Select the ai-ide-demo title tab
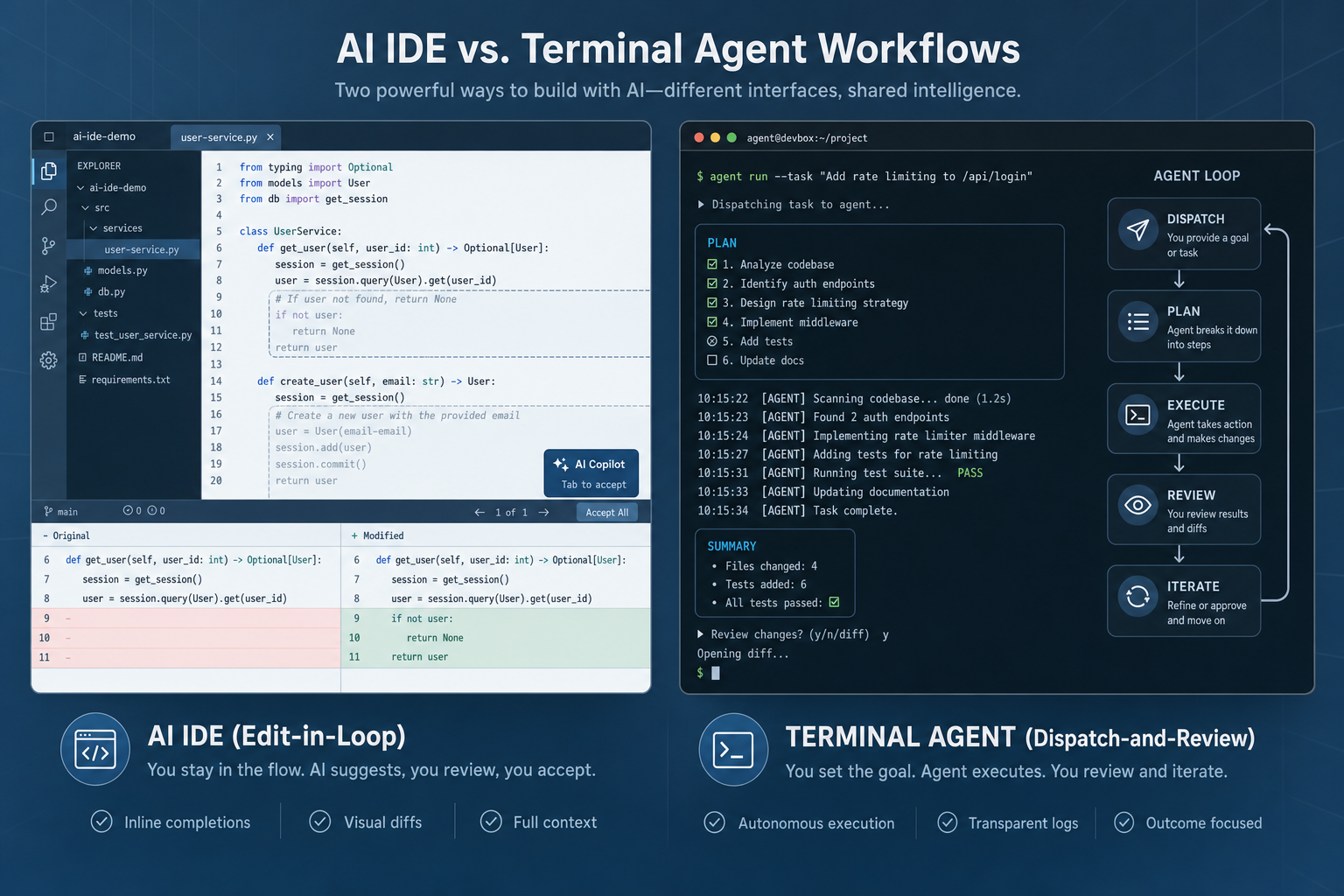 pos(104,136)
